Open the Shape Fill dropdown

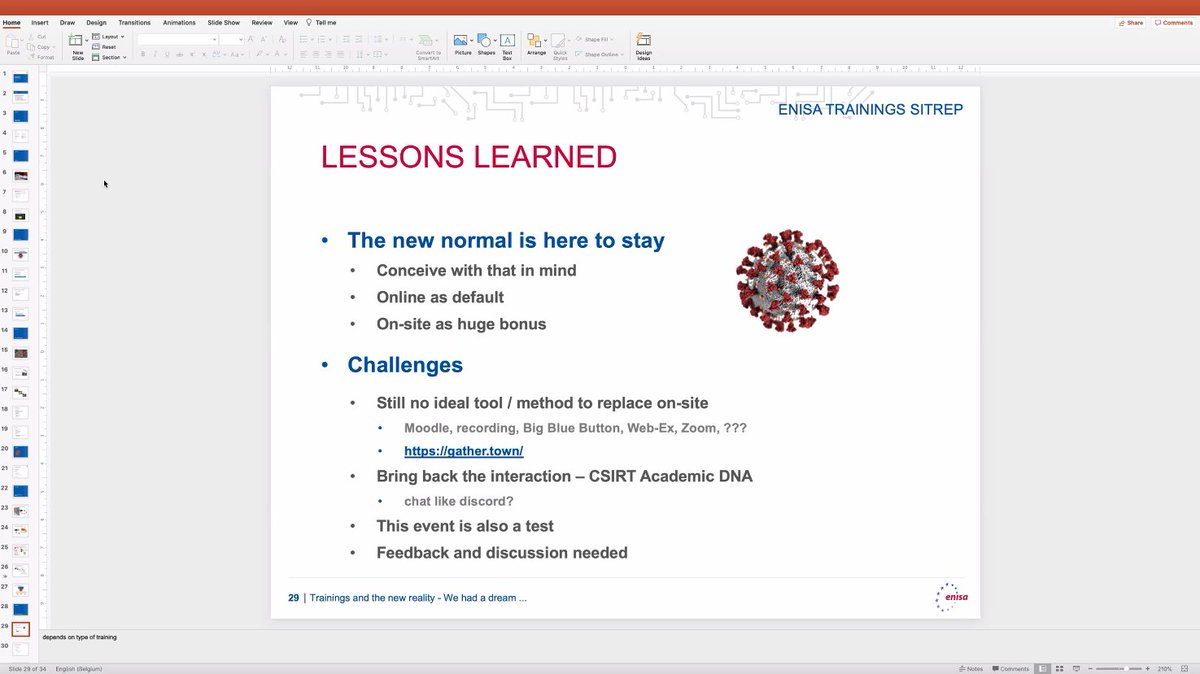[x=597, y=39]
